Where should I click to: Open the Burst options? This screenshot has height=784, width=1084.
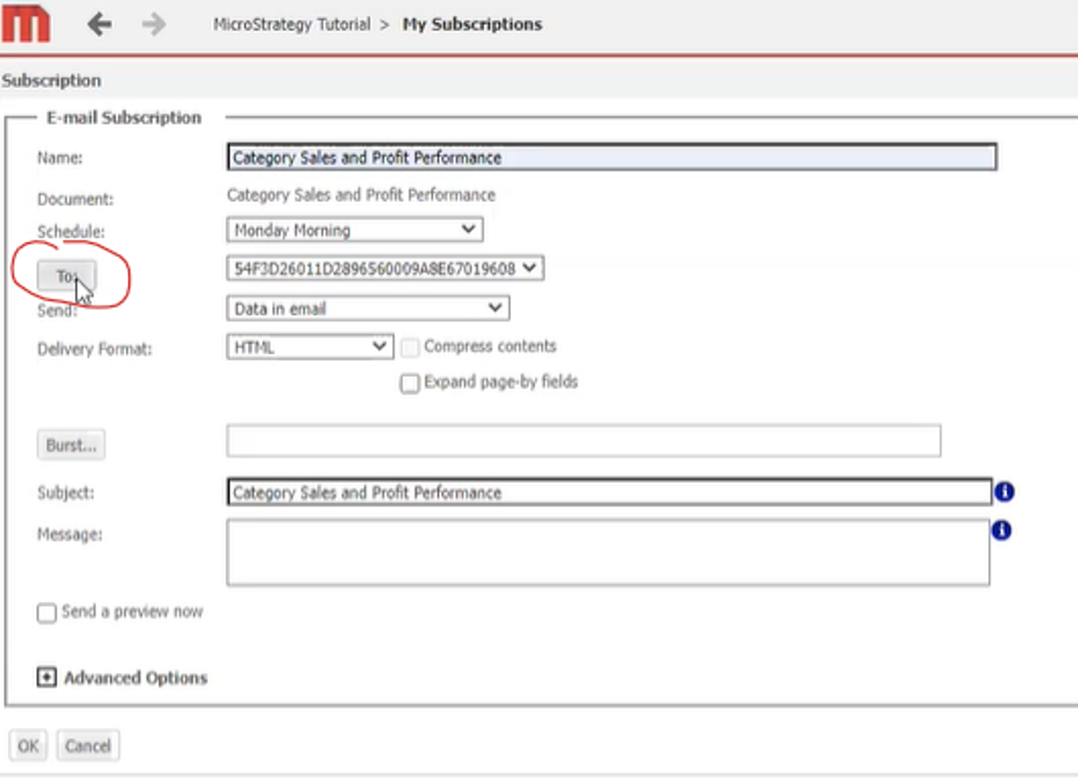(x=70, y=444)
